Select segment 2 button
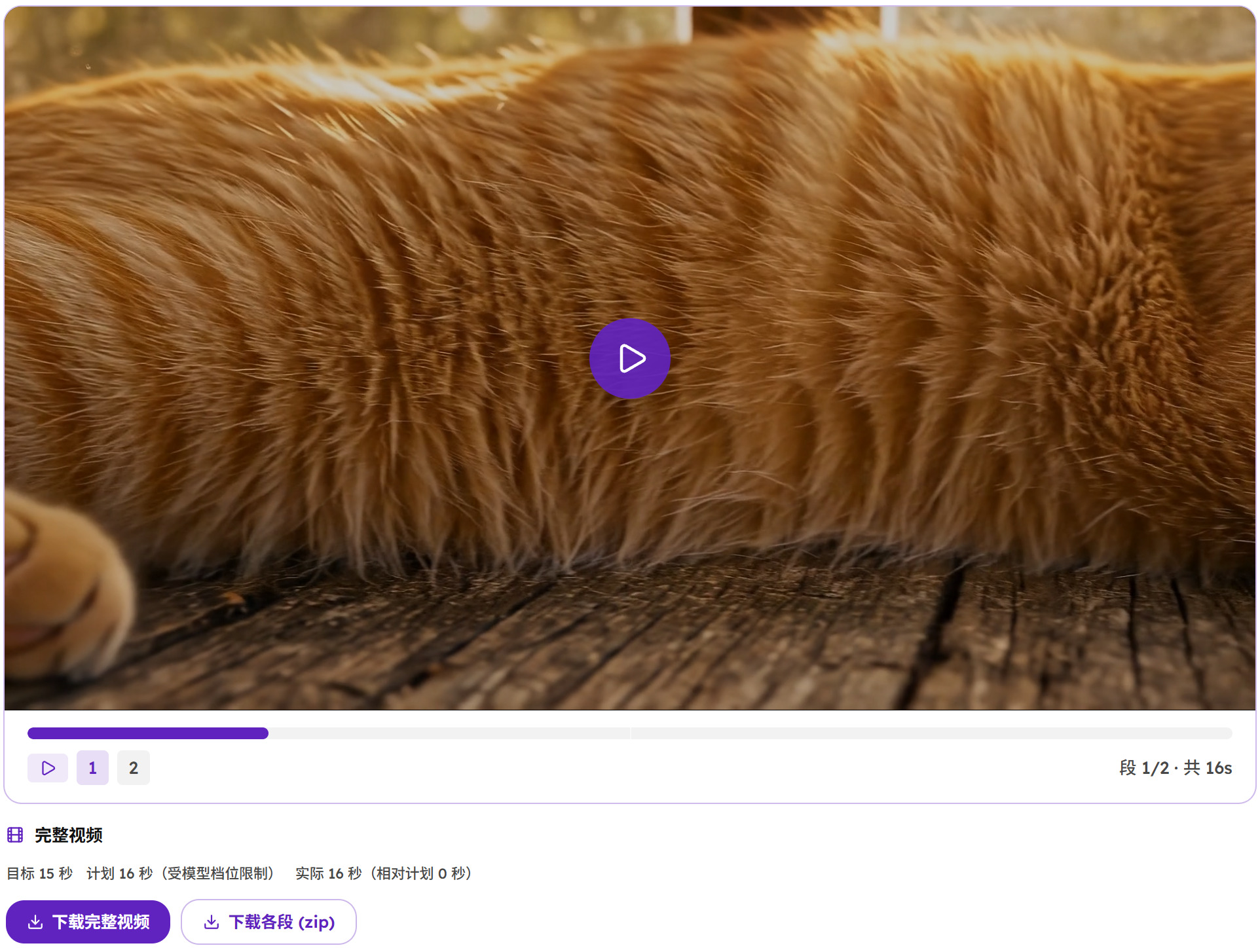 [134, 768]
